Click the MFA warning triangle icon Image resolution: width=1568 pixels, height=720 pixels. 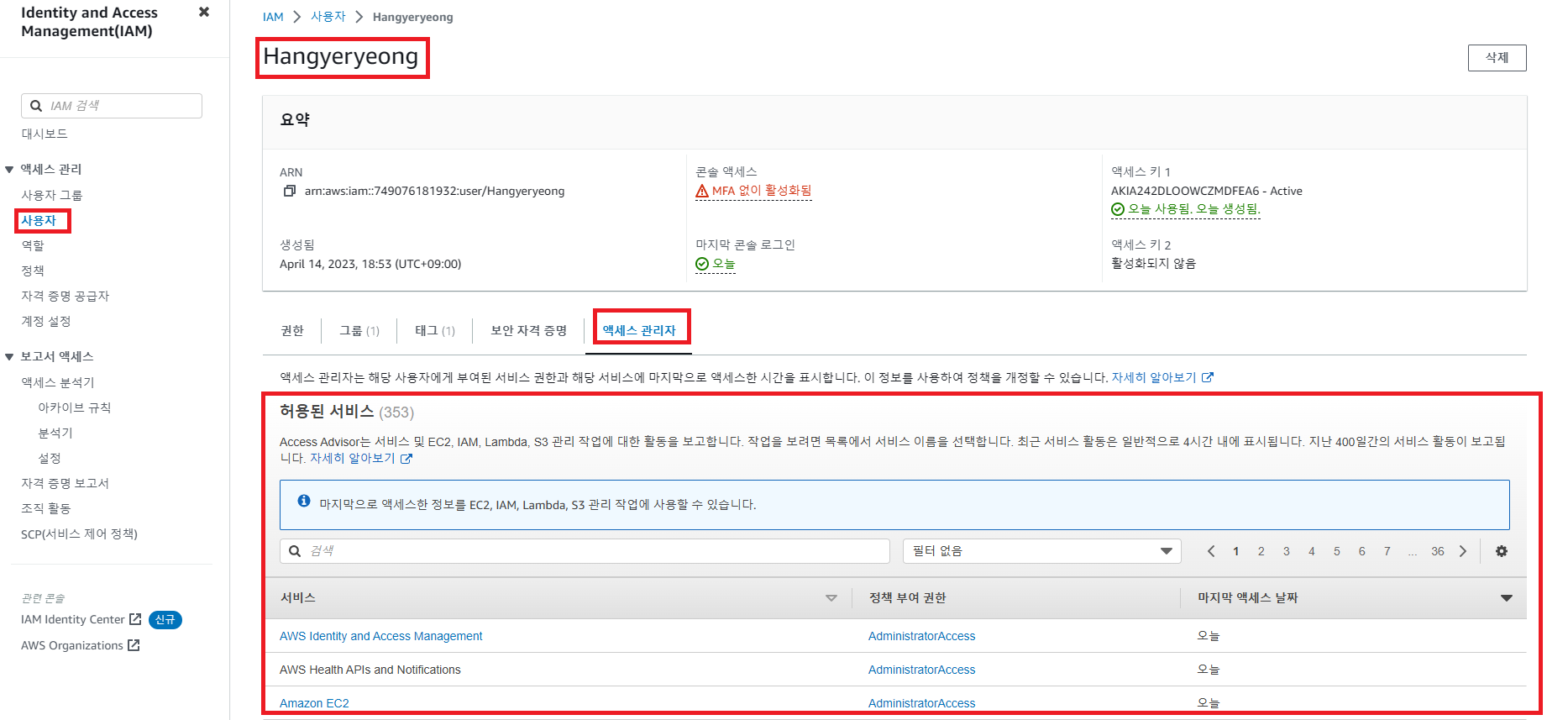pyautogui.click(x=702, y=191)
